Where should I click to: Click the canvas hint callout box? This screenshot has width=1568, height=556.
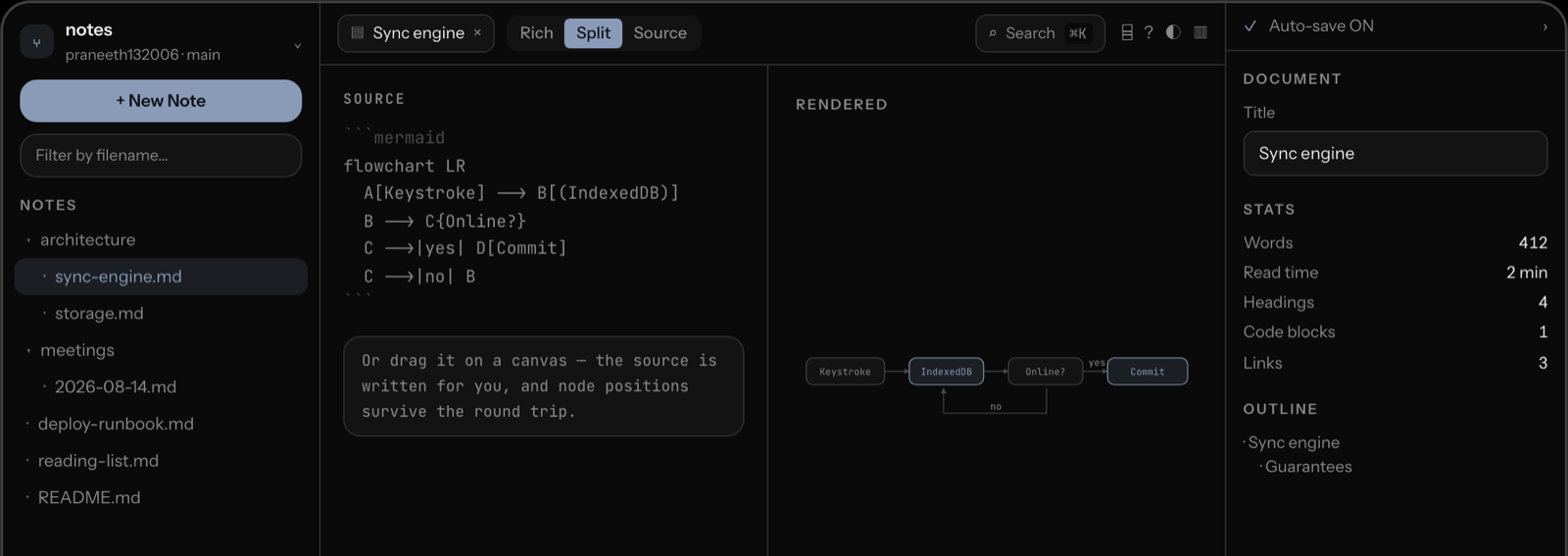pos(544,386)
